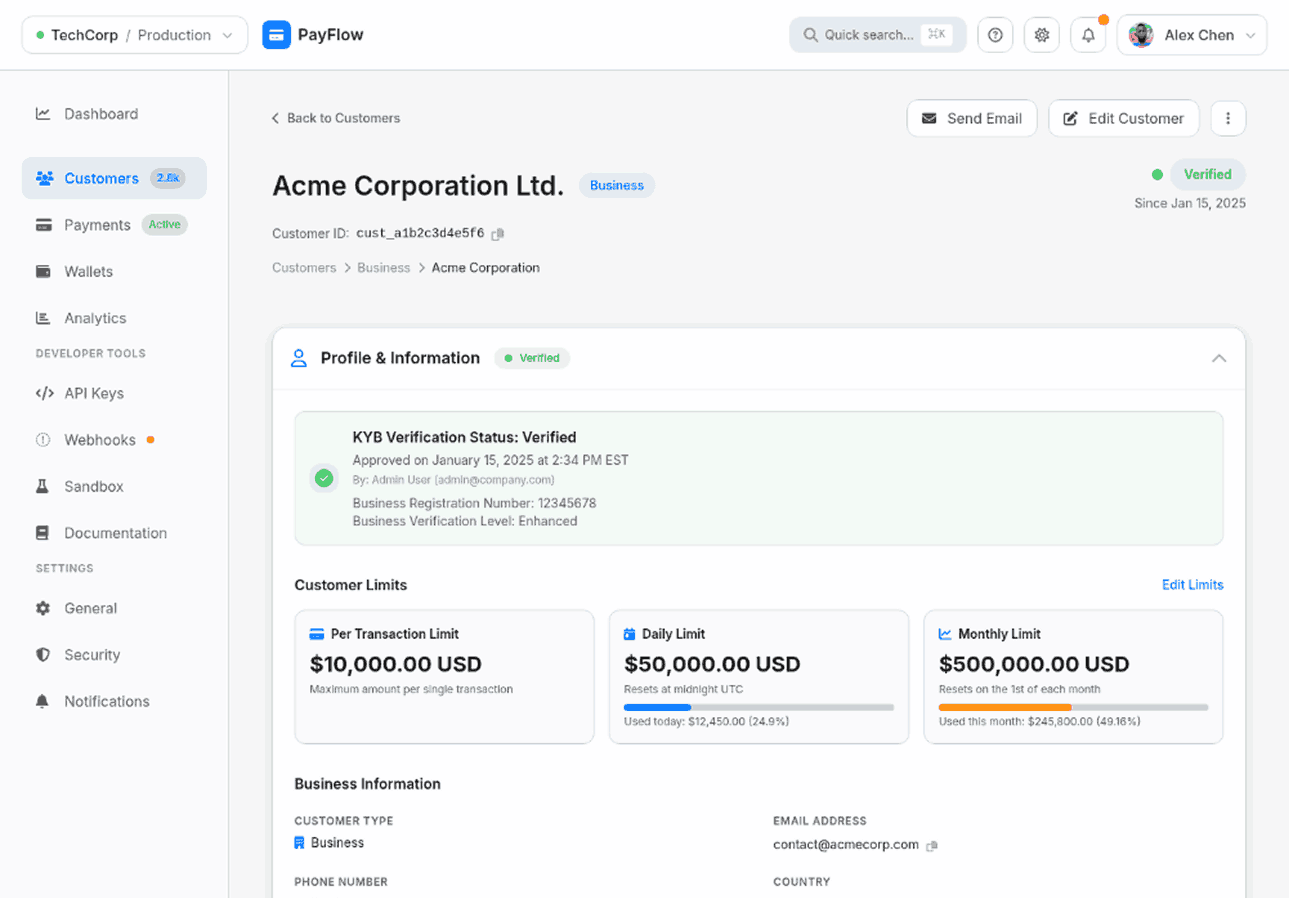This screenshot has height=899, width=1290.
Task: Click the PayFlow logo icon
Action: pos(276,35)
